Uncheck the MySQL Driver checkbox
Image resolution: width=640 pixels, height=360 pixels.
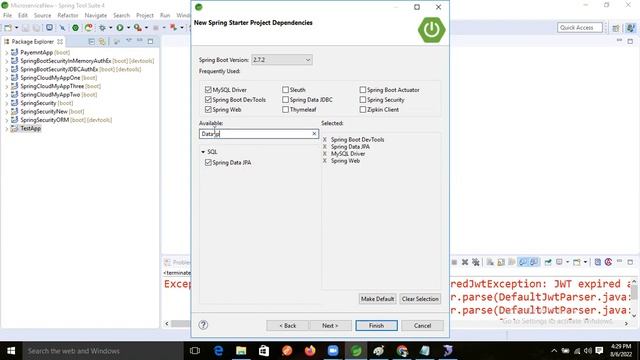tap(208, 90)
